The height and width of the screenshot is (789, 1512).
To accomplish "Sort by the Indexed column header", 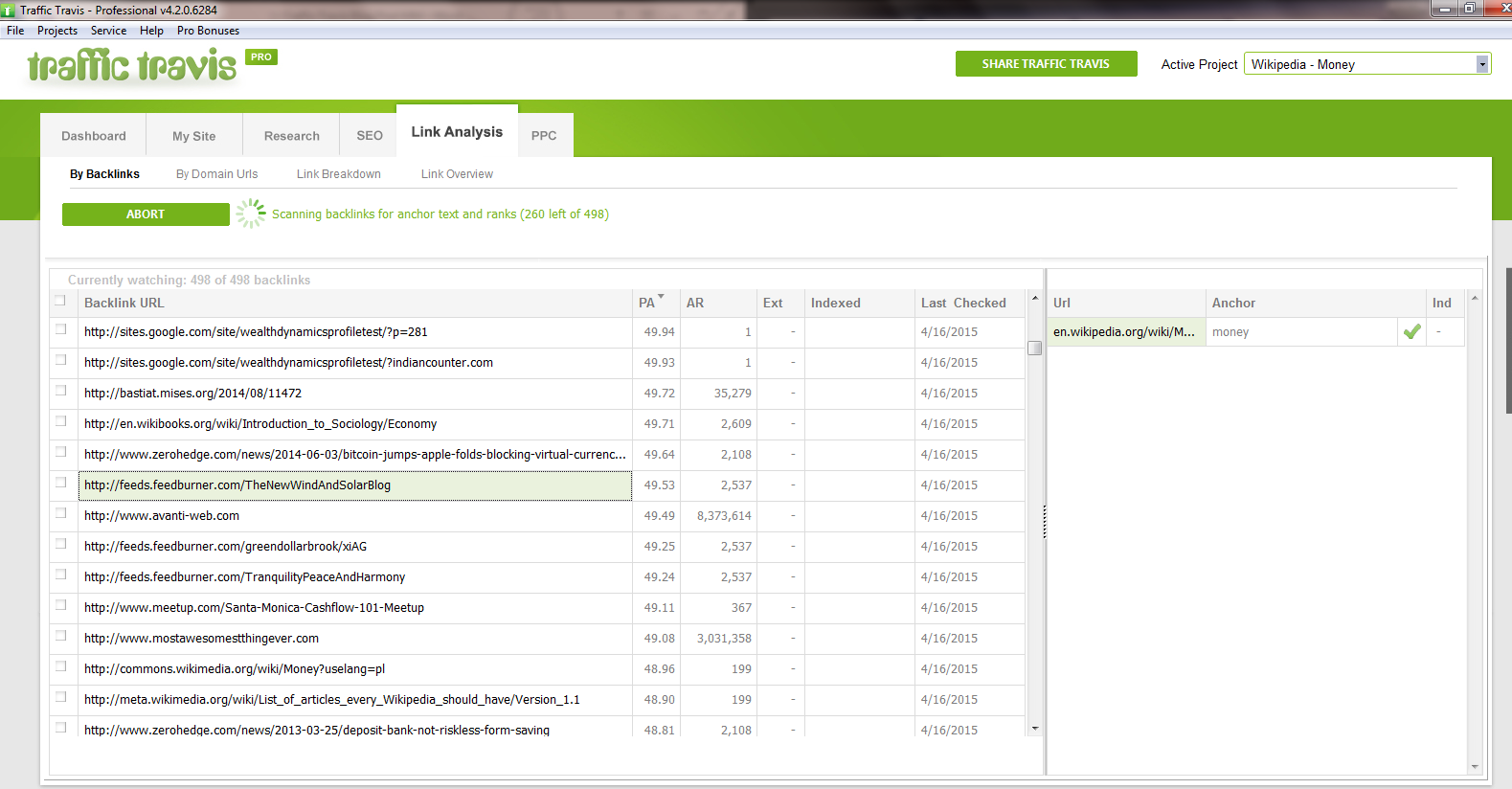I will click(859, 303).
